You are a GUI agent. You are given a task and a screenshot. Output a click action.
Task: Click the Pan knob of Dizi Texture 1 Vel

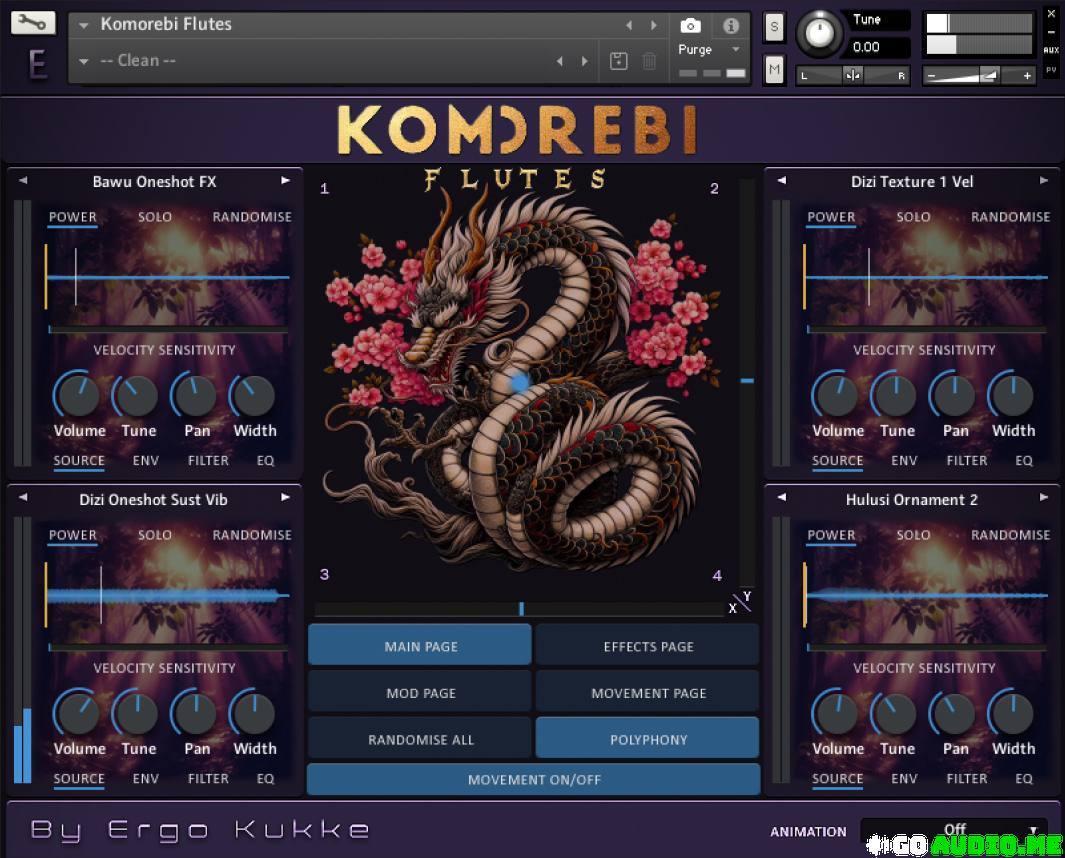pyautogui.click(x=954, y=395)
